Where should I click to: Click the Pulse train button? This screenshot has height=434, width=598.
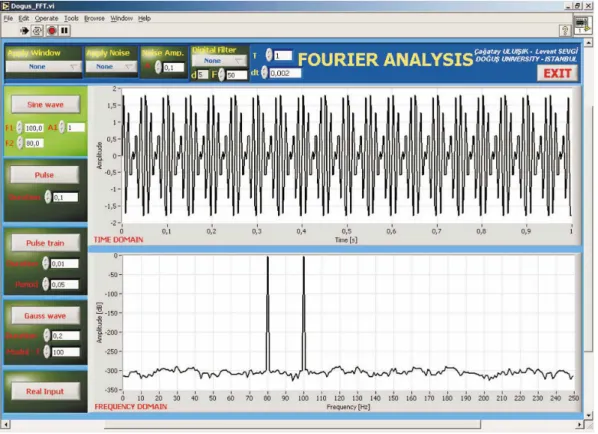click(x=45, y=243)
